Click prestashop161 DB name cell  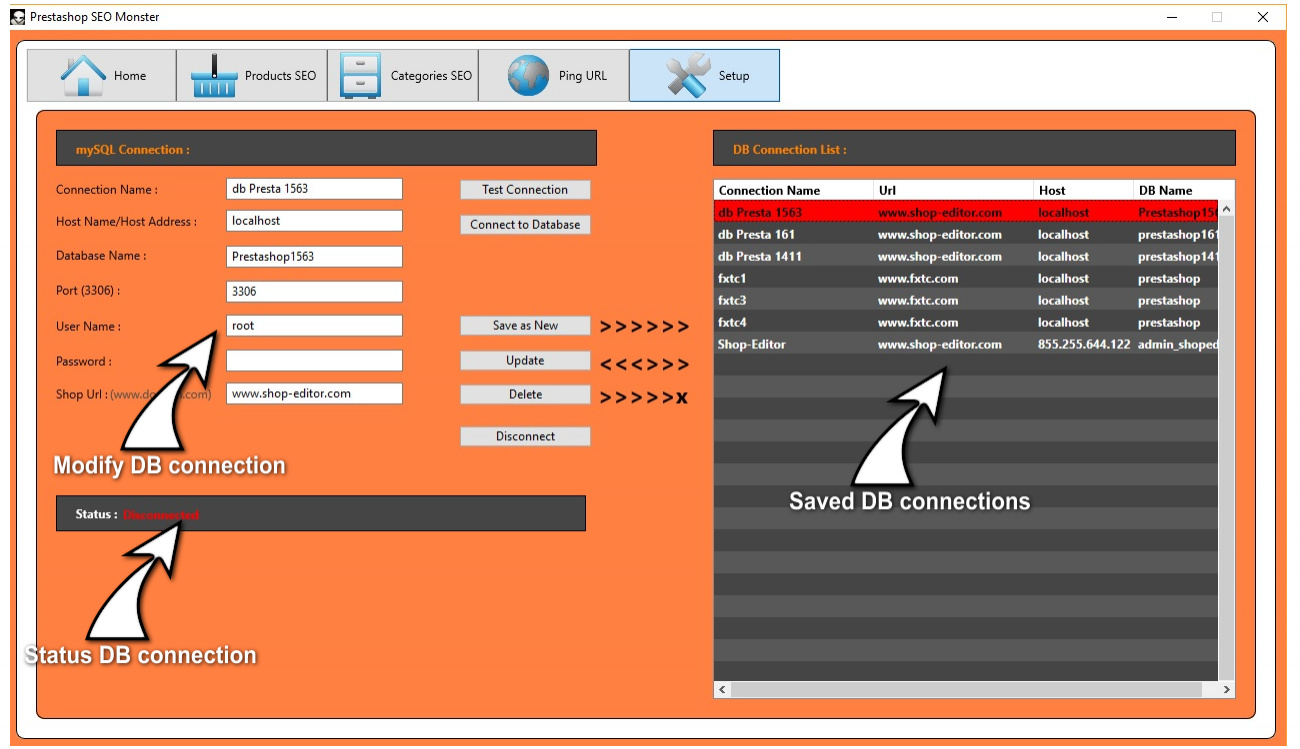[1178, 234]
